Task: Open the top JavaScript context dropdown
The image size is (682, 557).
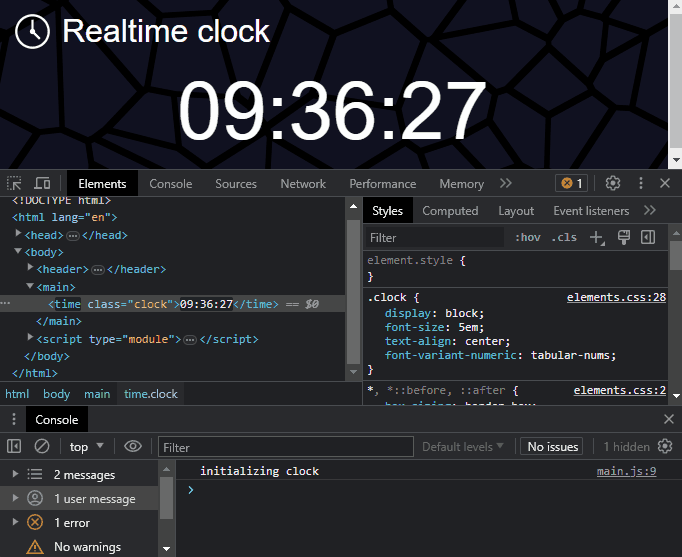Action: click(x=86, y=446)
